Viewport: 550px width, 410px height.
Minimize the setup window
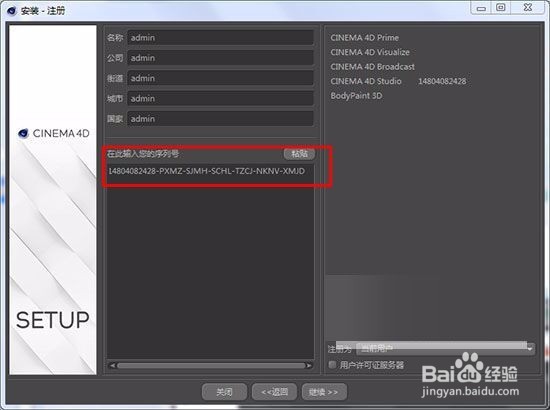pyautogui.click(x=482, y=8)
